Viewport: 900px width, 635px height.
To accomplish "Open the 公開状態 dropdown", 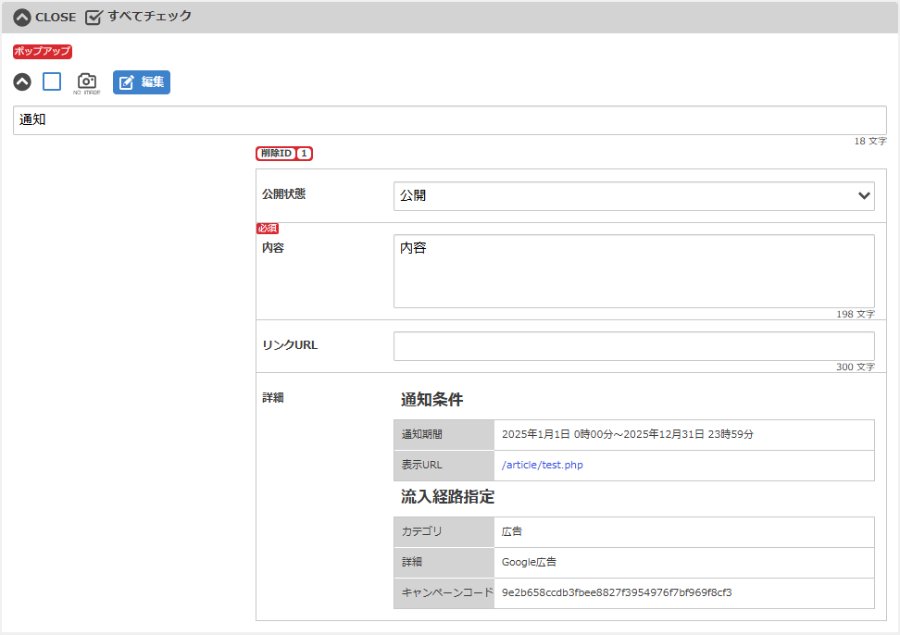I will (634, 196).
